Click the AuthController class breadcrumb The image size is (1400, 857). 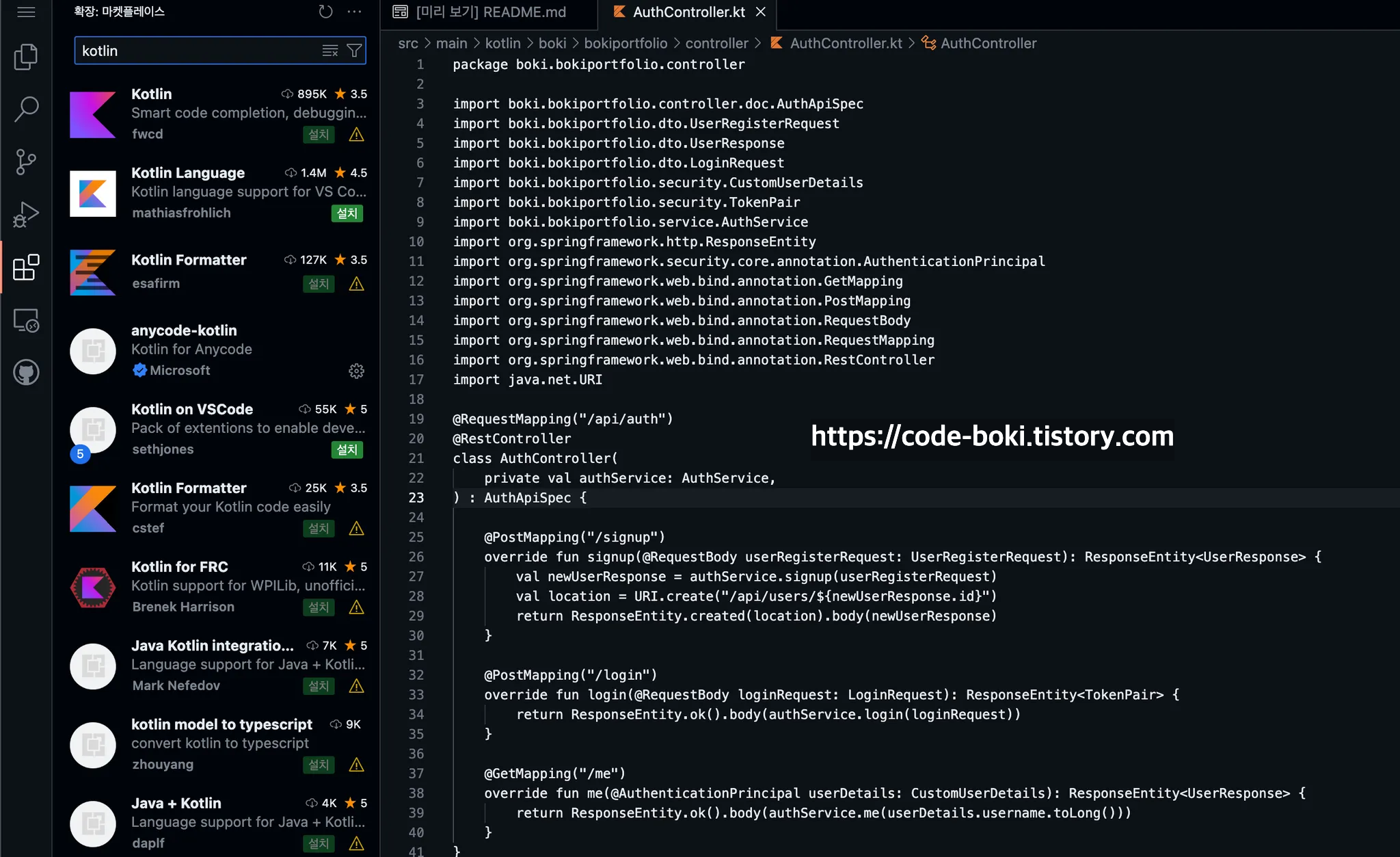coord(988,43)
